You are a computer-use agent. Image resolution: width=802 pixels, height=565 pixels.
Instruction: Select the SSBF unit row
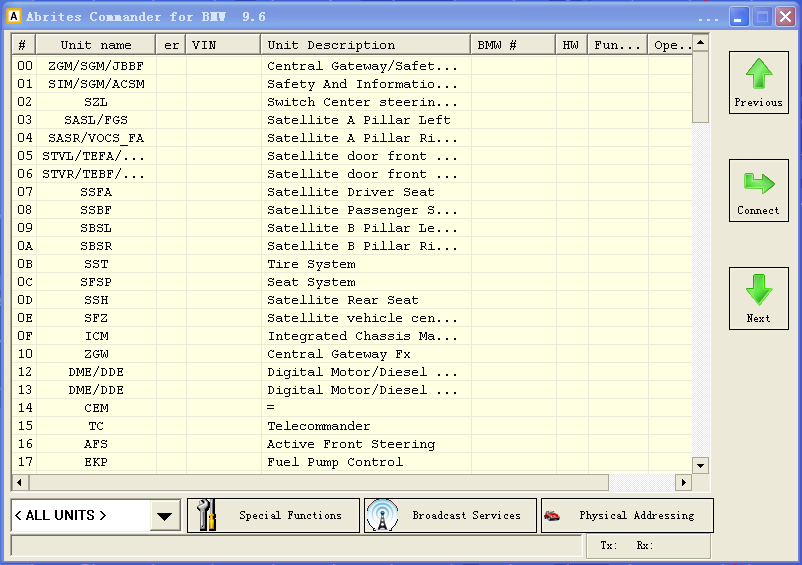click(352, 210)
